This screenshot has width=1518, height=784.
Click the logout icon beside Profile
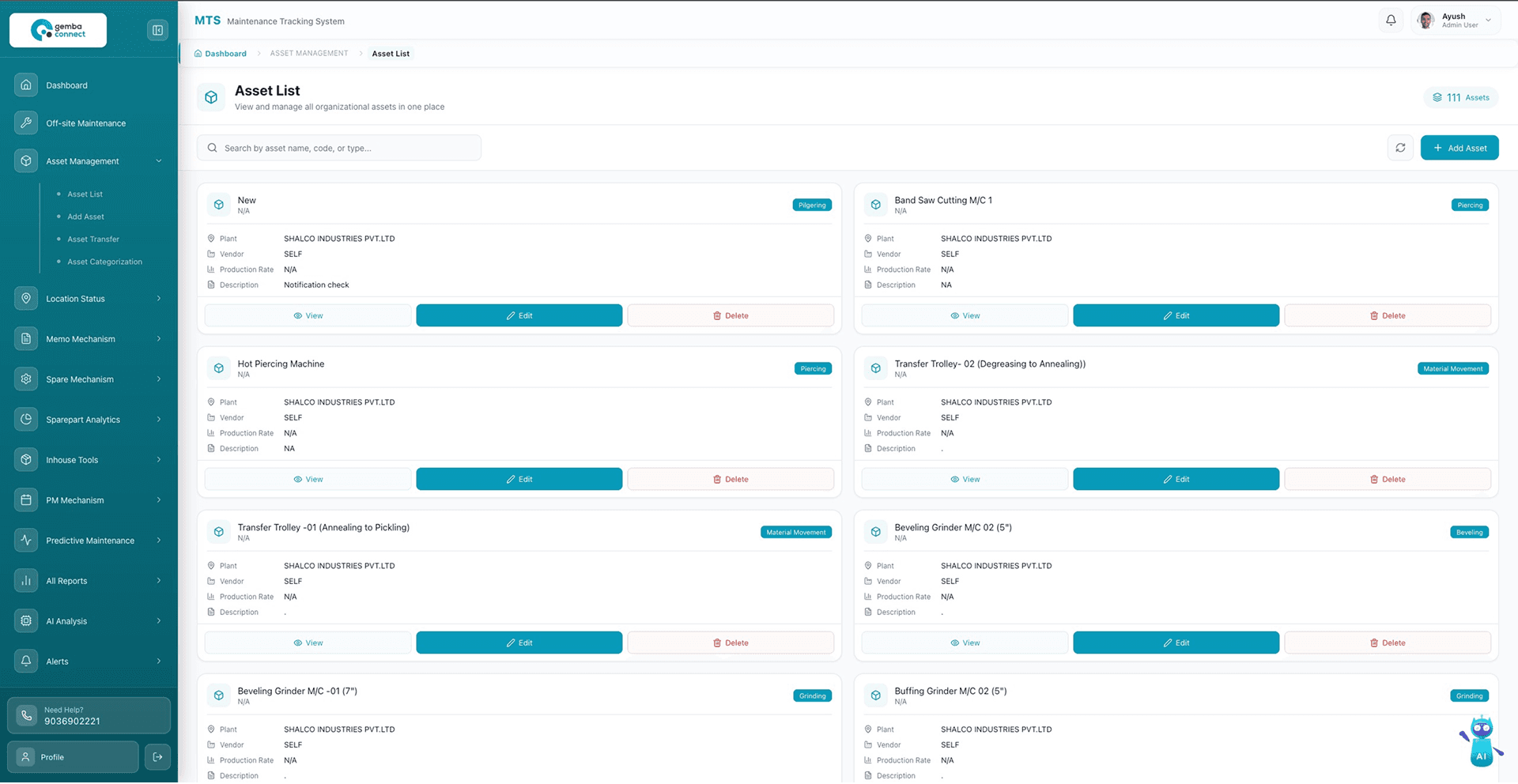(x=157, y=757)
